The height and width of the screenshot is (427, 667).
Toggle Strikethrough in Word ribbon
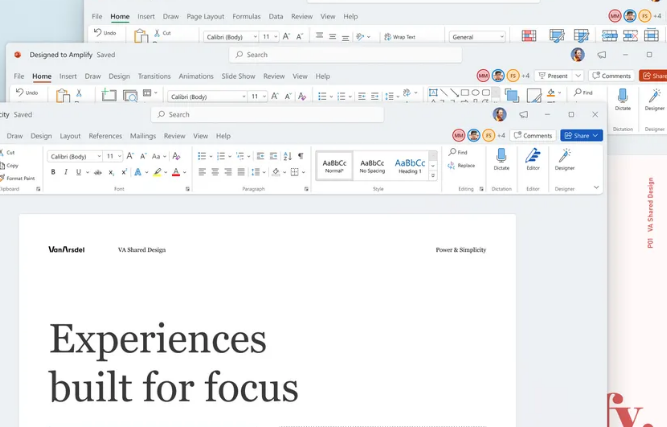[98, 172]
